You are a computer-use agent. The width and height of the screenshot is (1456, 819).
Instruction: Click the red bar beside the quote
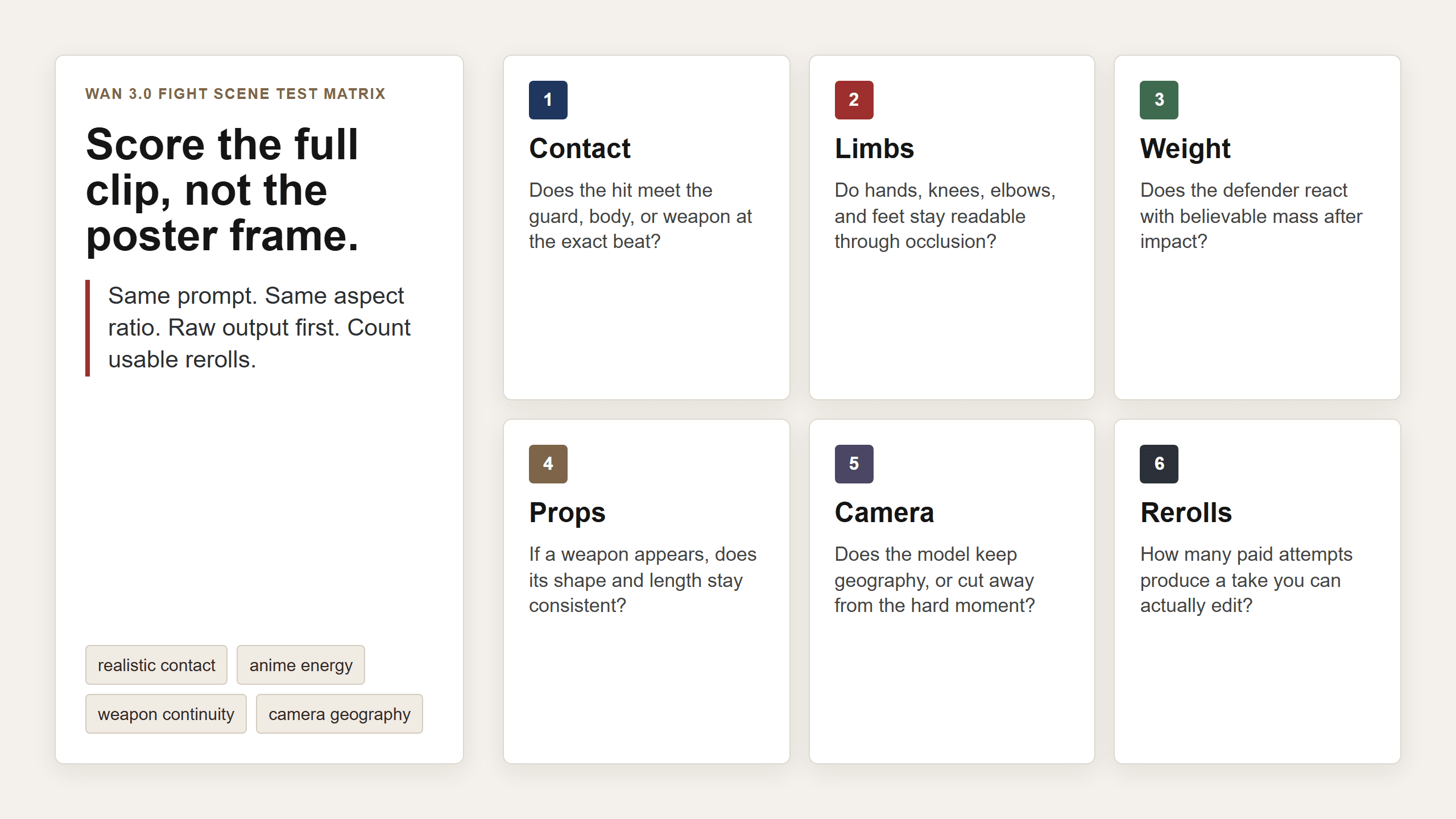click(88, 328)
